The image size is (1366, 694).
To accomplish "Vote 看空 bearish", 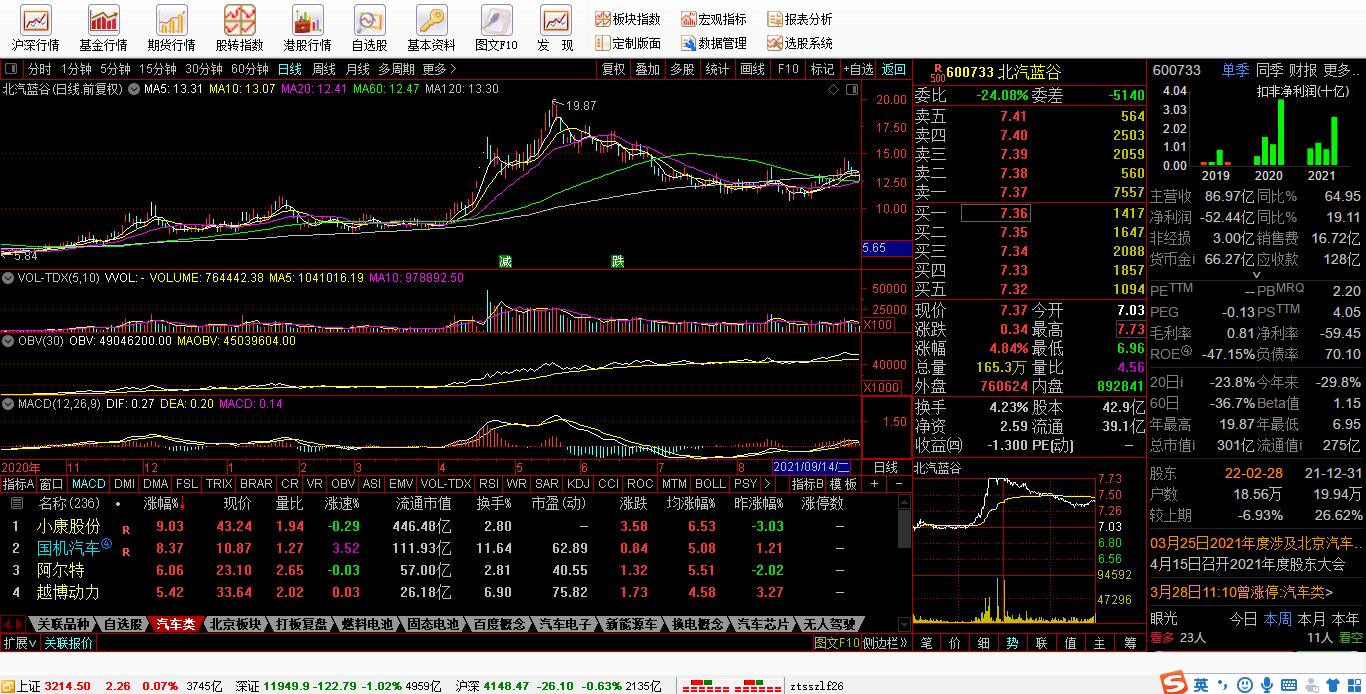I will click(x=1350, y=637).
